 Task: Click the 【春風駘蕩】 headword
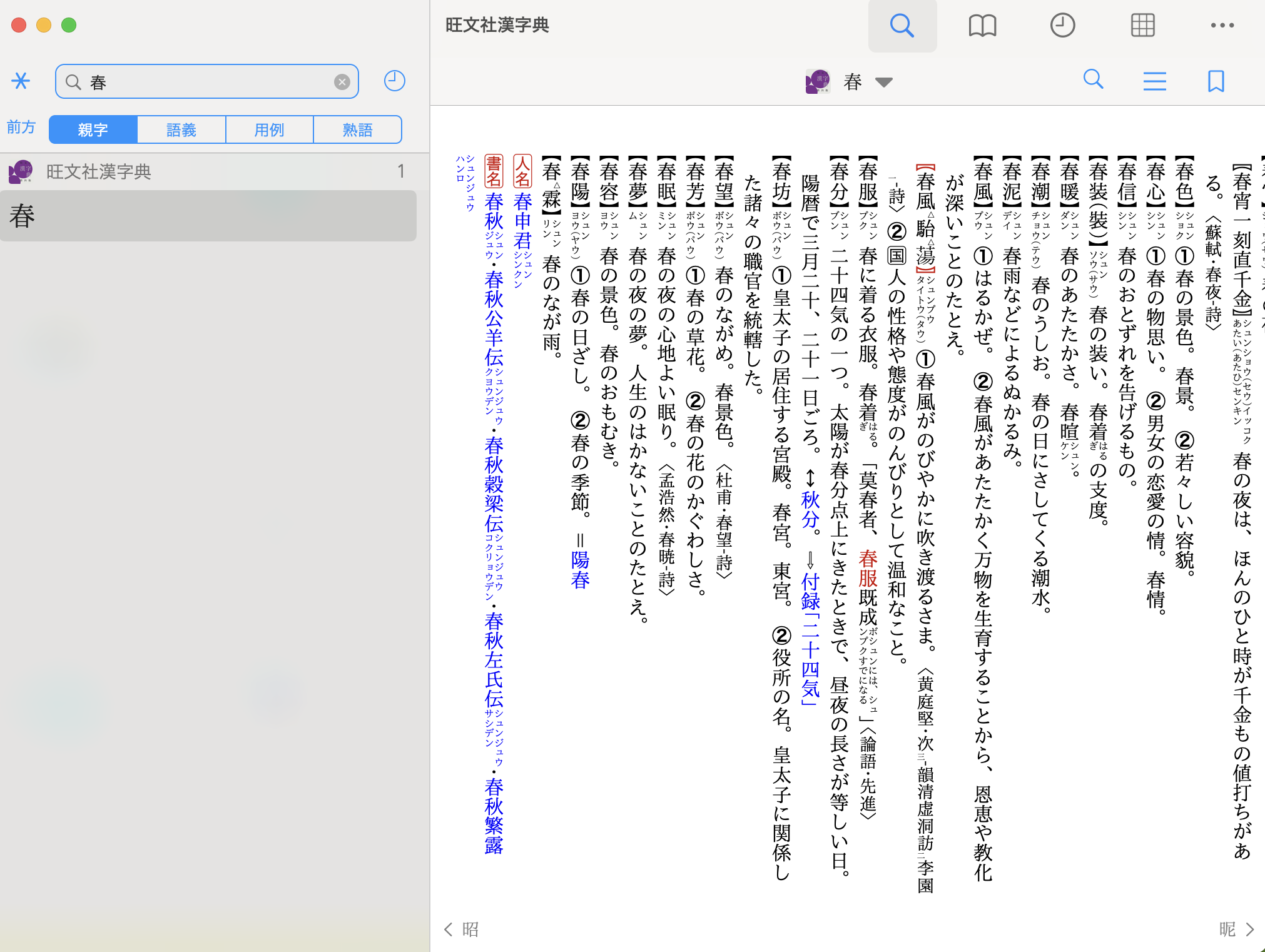coord(925,219)
